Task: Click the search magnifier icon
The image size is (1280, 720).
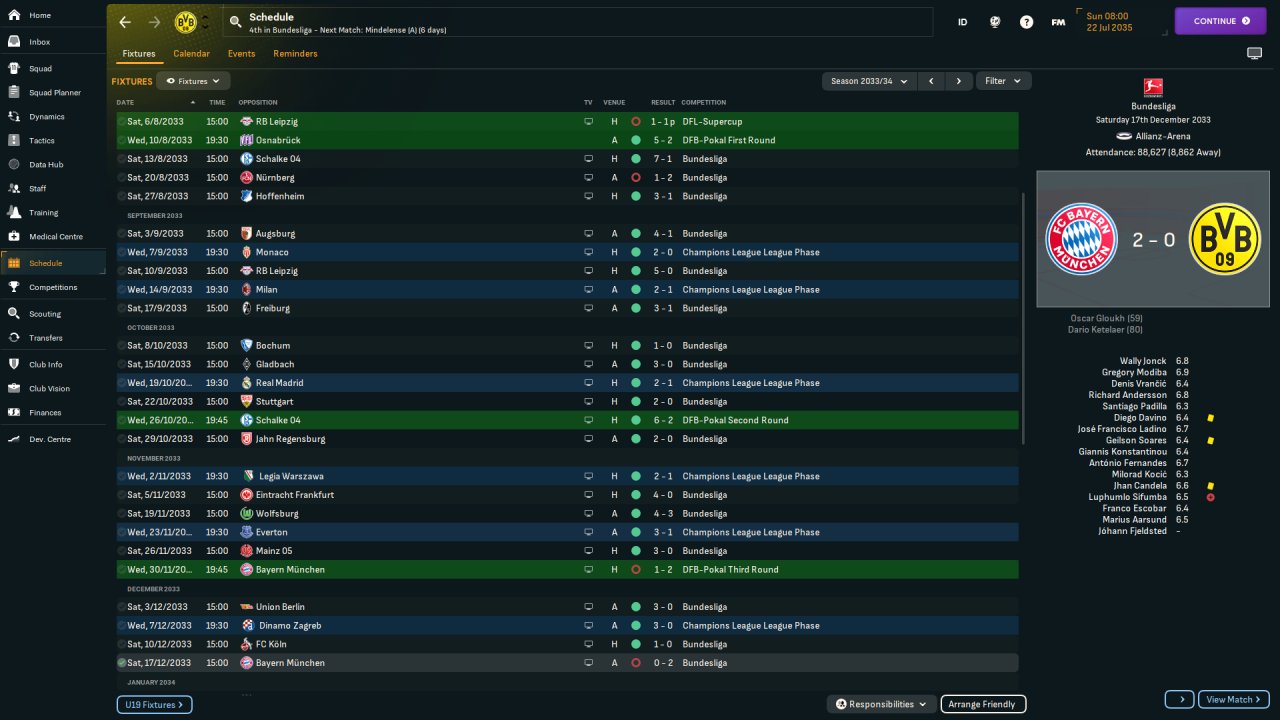Action: [235, 21]
